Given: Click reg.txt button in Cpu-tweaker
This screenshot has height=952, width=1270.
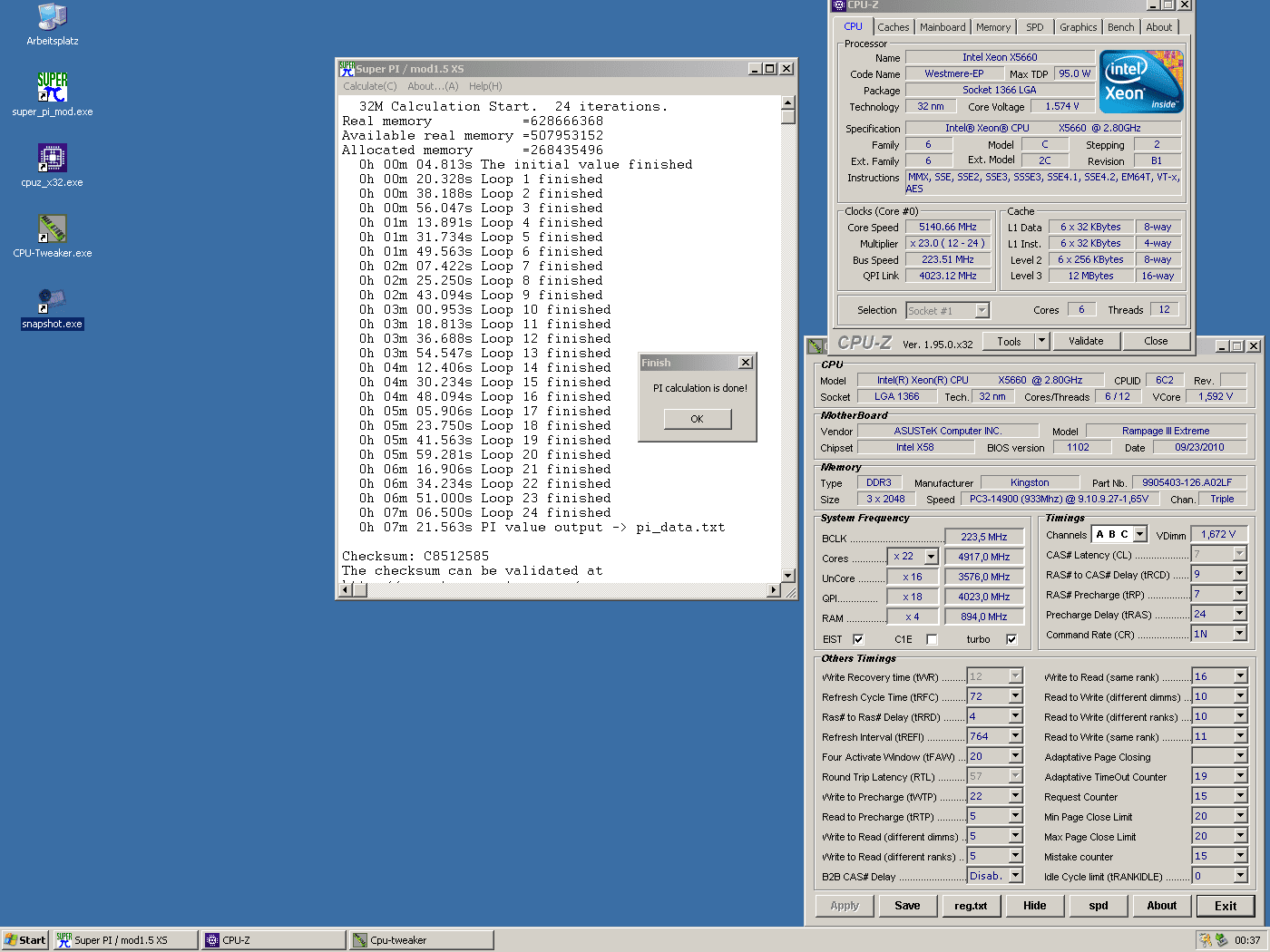Looking at the screenshot, I should pos(971,906).
